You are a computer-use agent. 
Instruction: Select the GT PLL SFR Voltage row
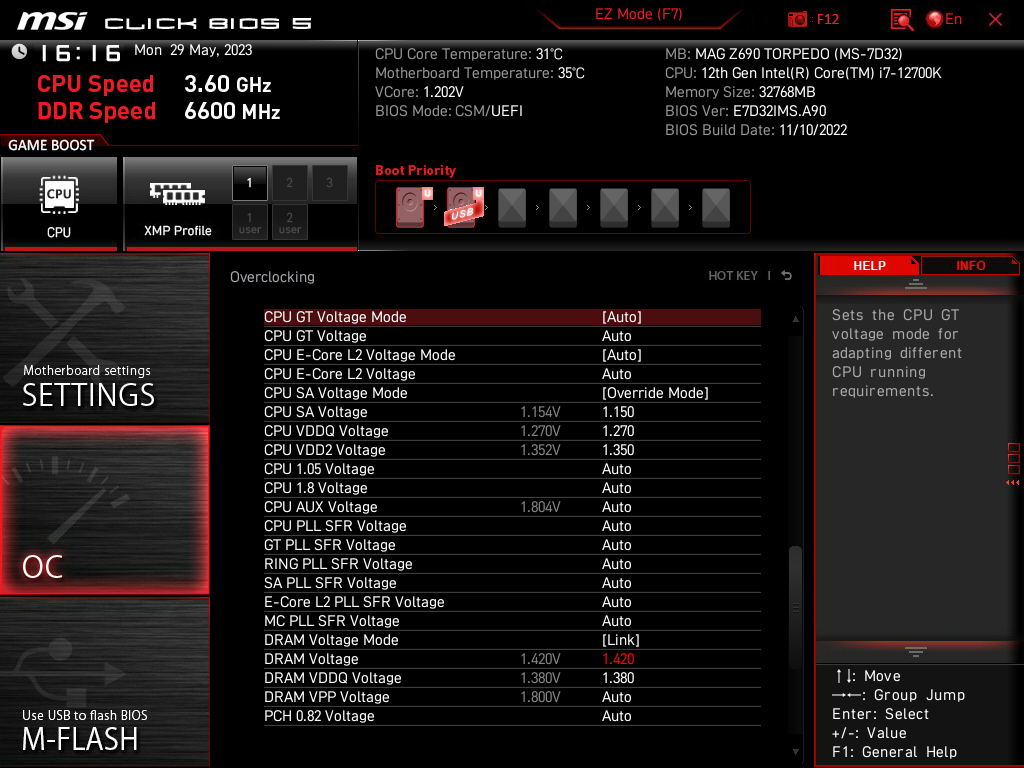tap(512, 545)
